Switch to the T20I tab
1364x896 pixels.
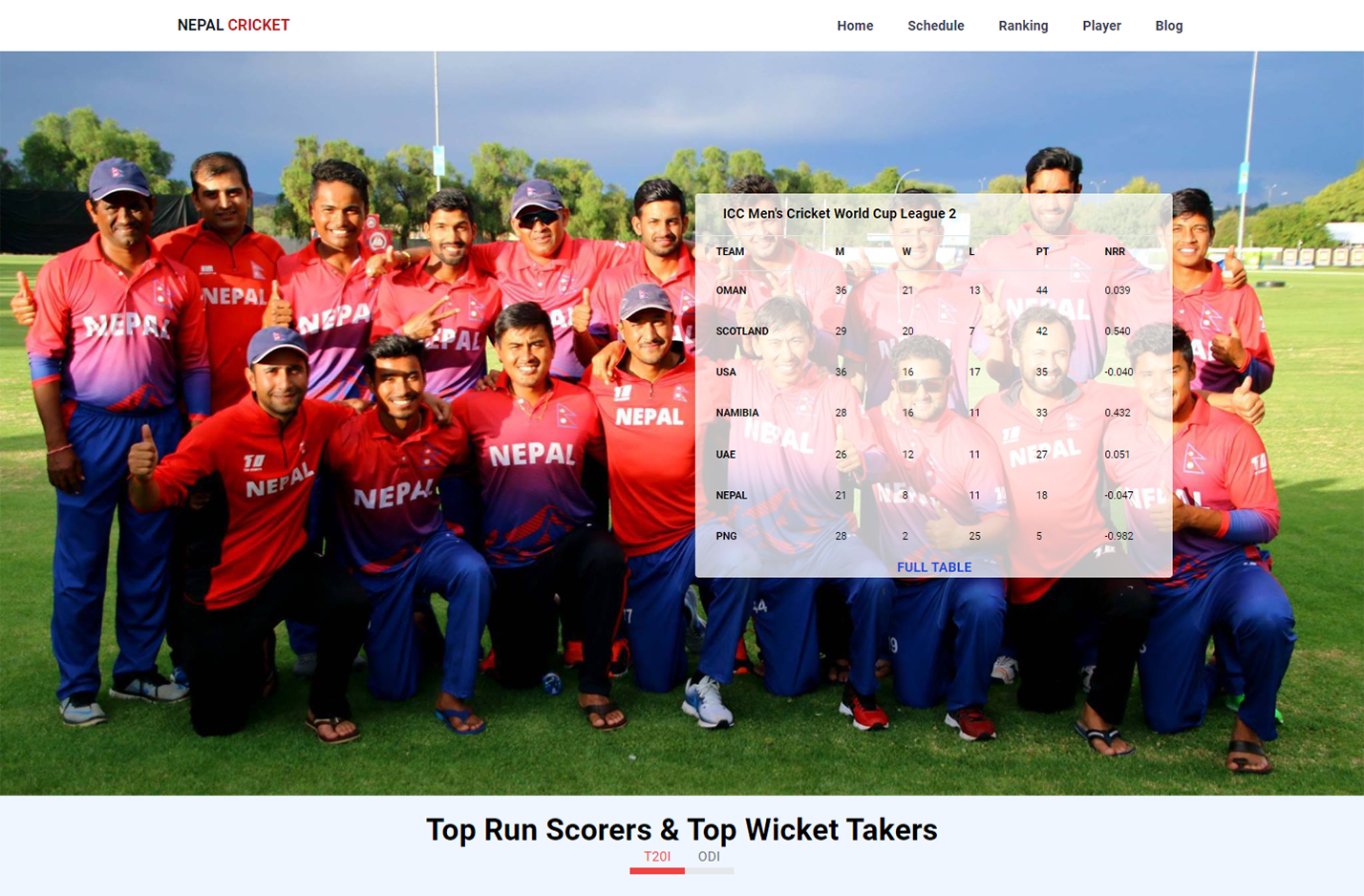click(657, 857)
